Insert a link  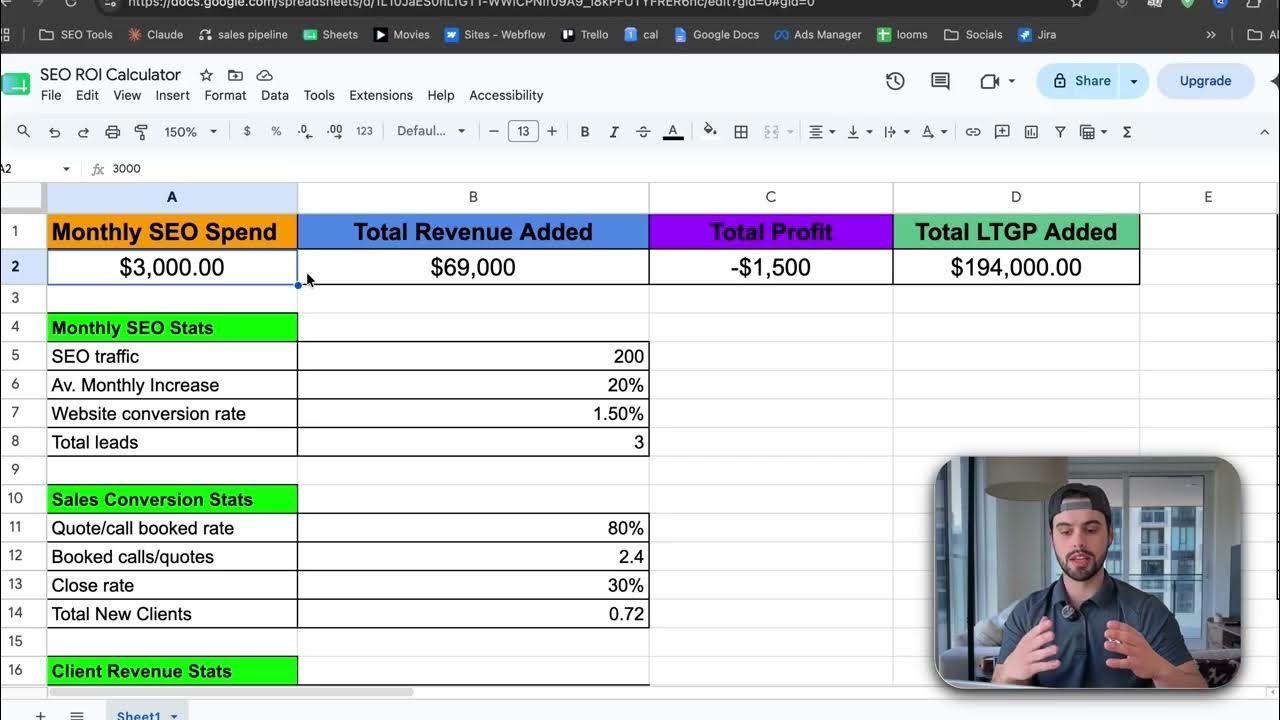pos(972,132)
